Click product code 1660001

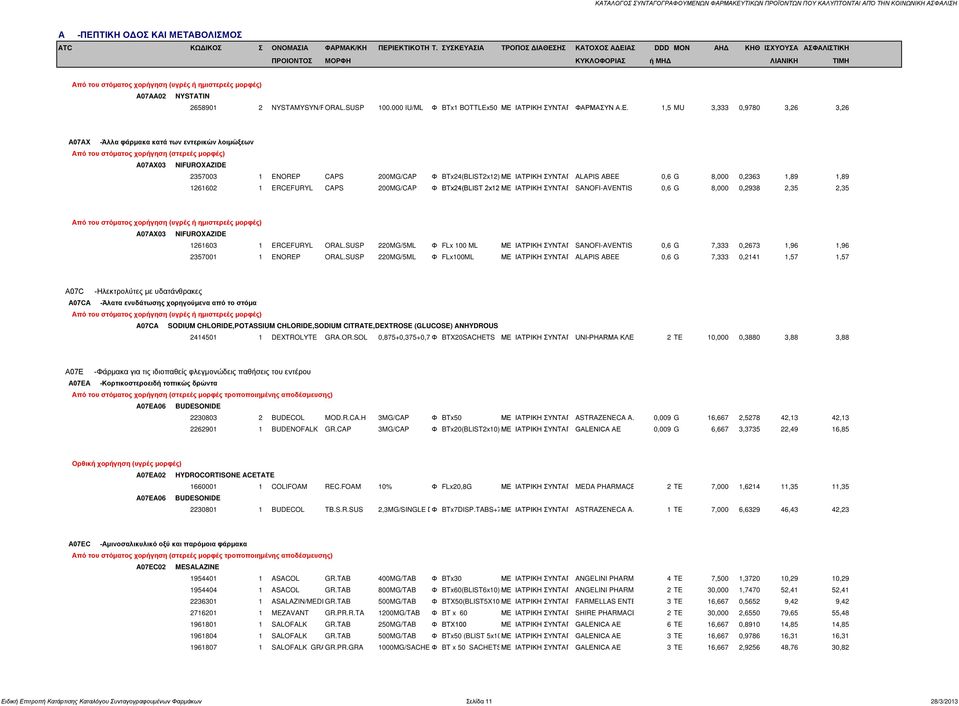click(203, 487)
